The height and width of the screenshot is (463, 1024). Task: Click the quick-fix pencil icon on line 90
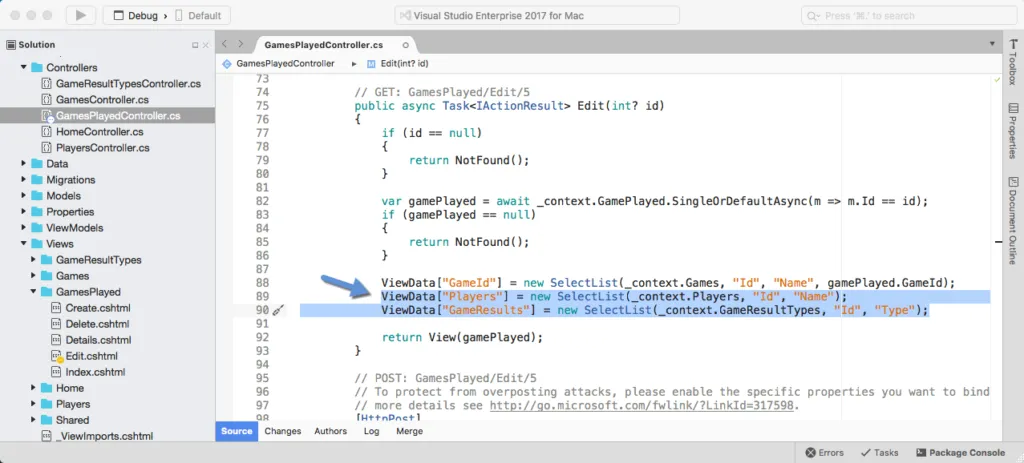coord(279,311)
